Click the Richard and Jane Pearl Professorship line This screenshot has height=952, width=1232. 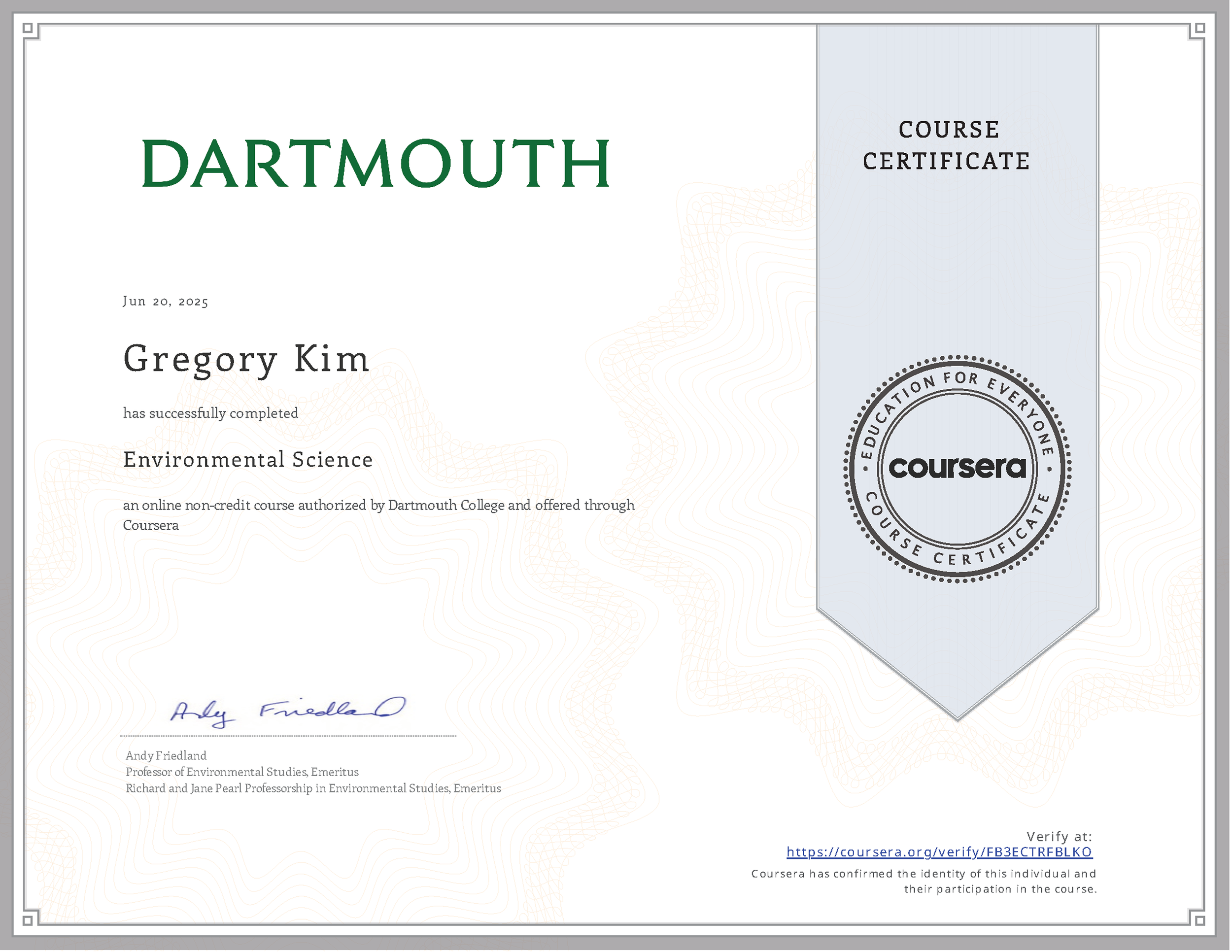click(313, 788)
